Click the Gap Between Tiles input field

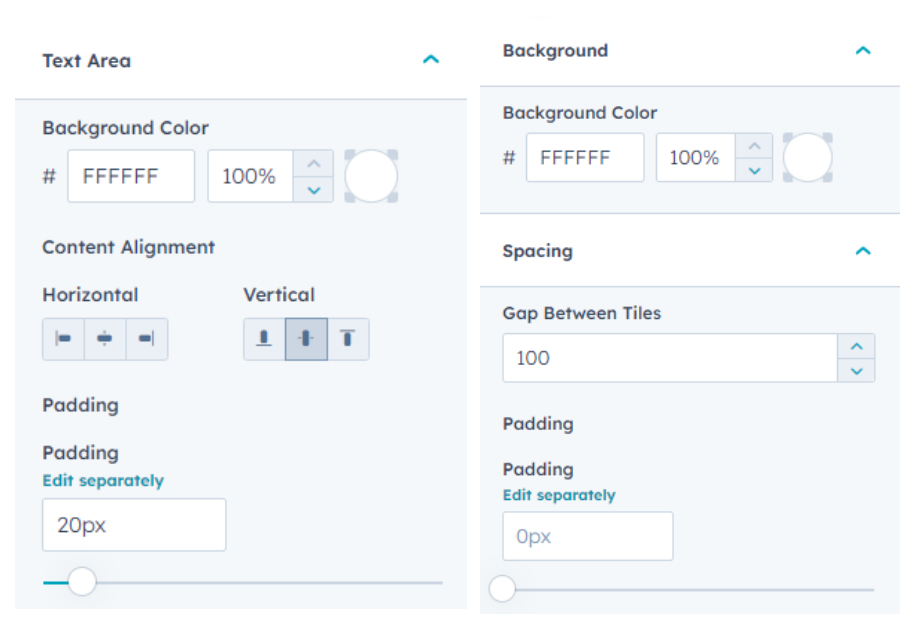(x=669, y=358)
